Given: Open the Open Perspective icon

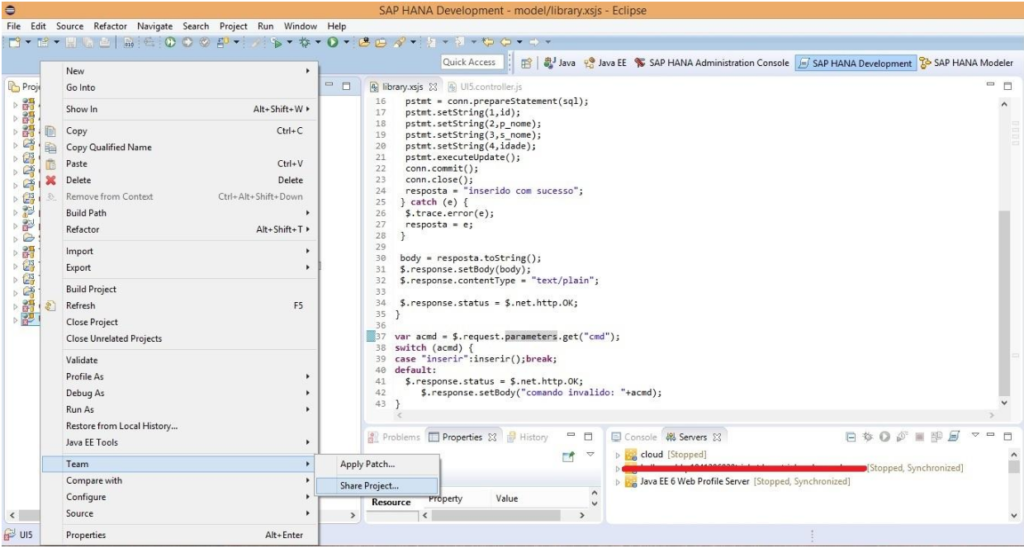Looking at the screenshot, I should coord(527,63).
